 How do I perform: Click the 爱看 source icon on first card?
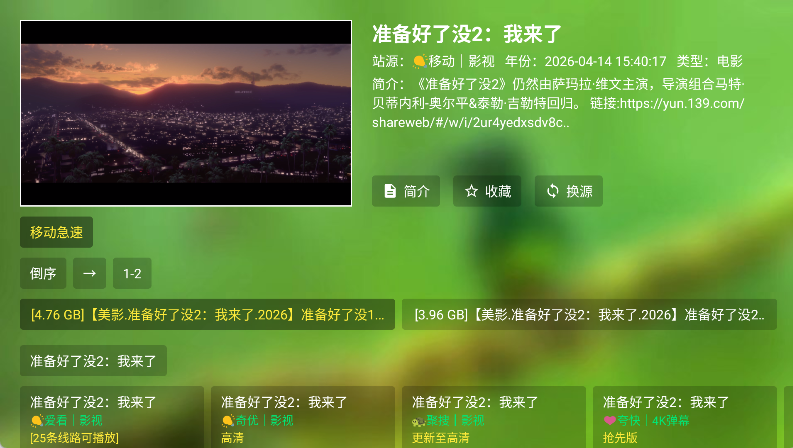[x=37, y=421]
